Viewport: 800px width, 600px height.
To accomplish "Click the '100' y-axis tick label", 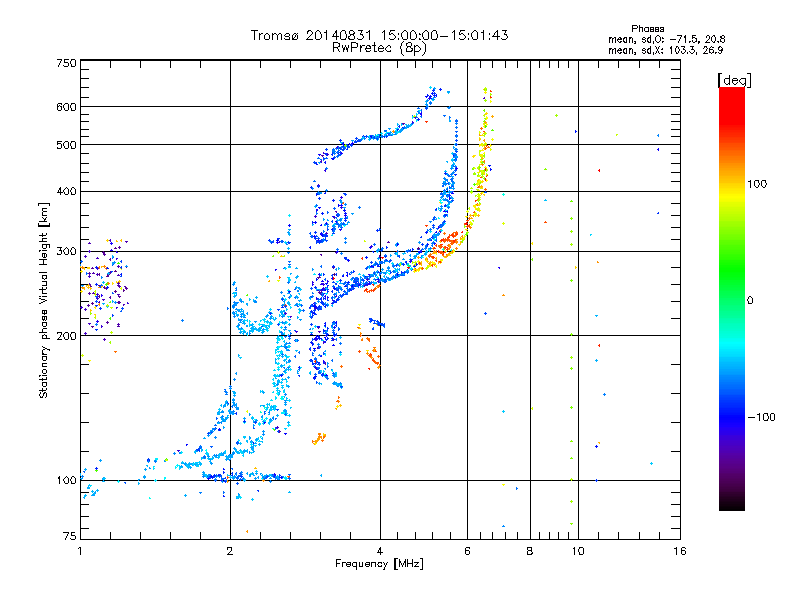I will click(66, 480).
